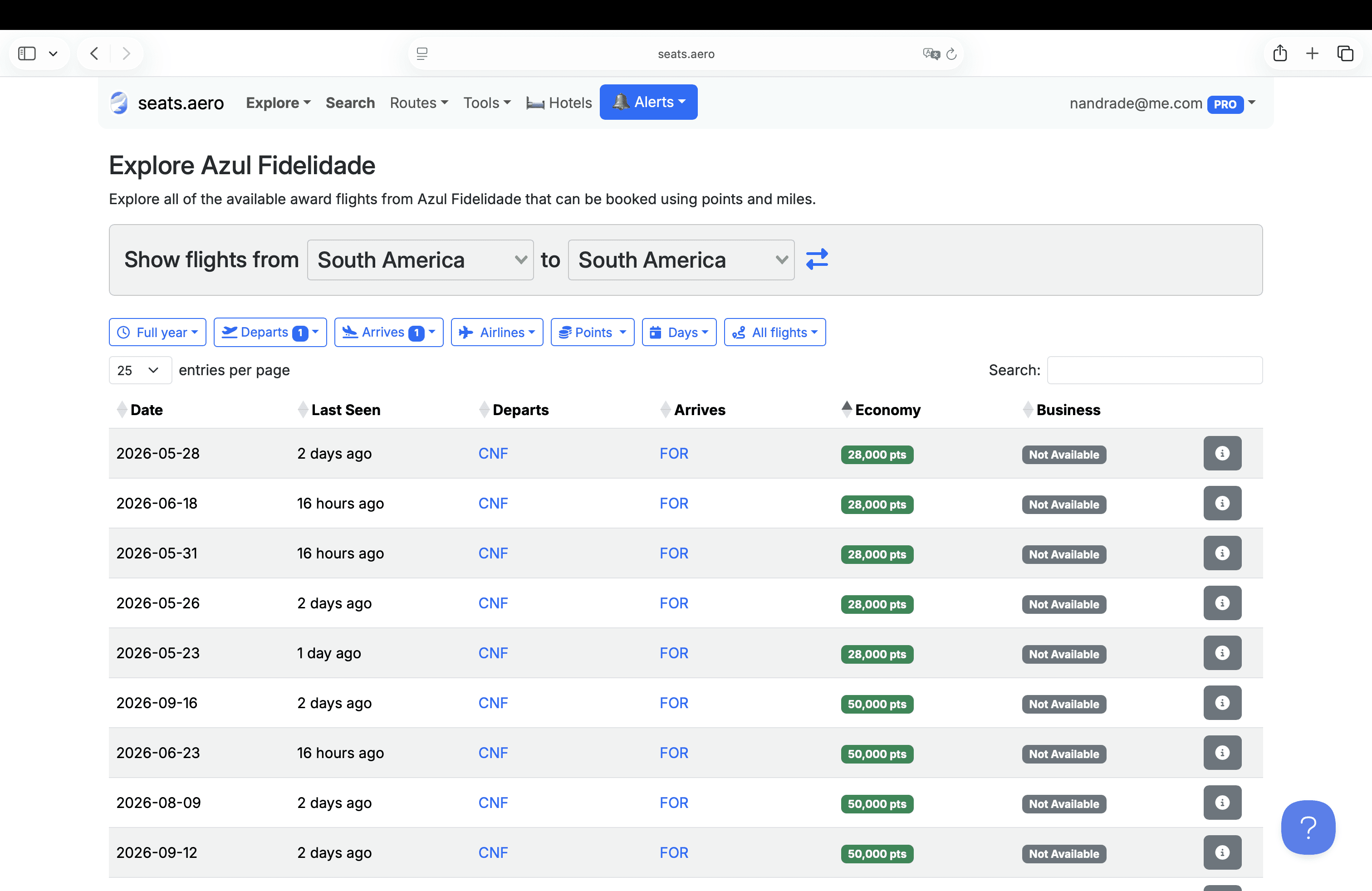The image size is (1372, 891).
Task: Change the 25 entries per page selector
Action: [x=139, y=371]
